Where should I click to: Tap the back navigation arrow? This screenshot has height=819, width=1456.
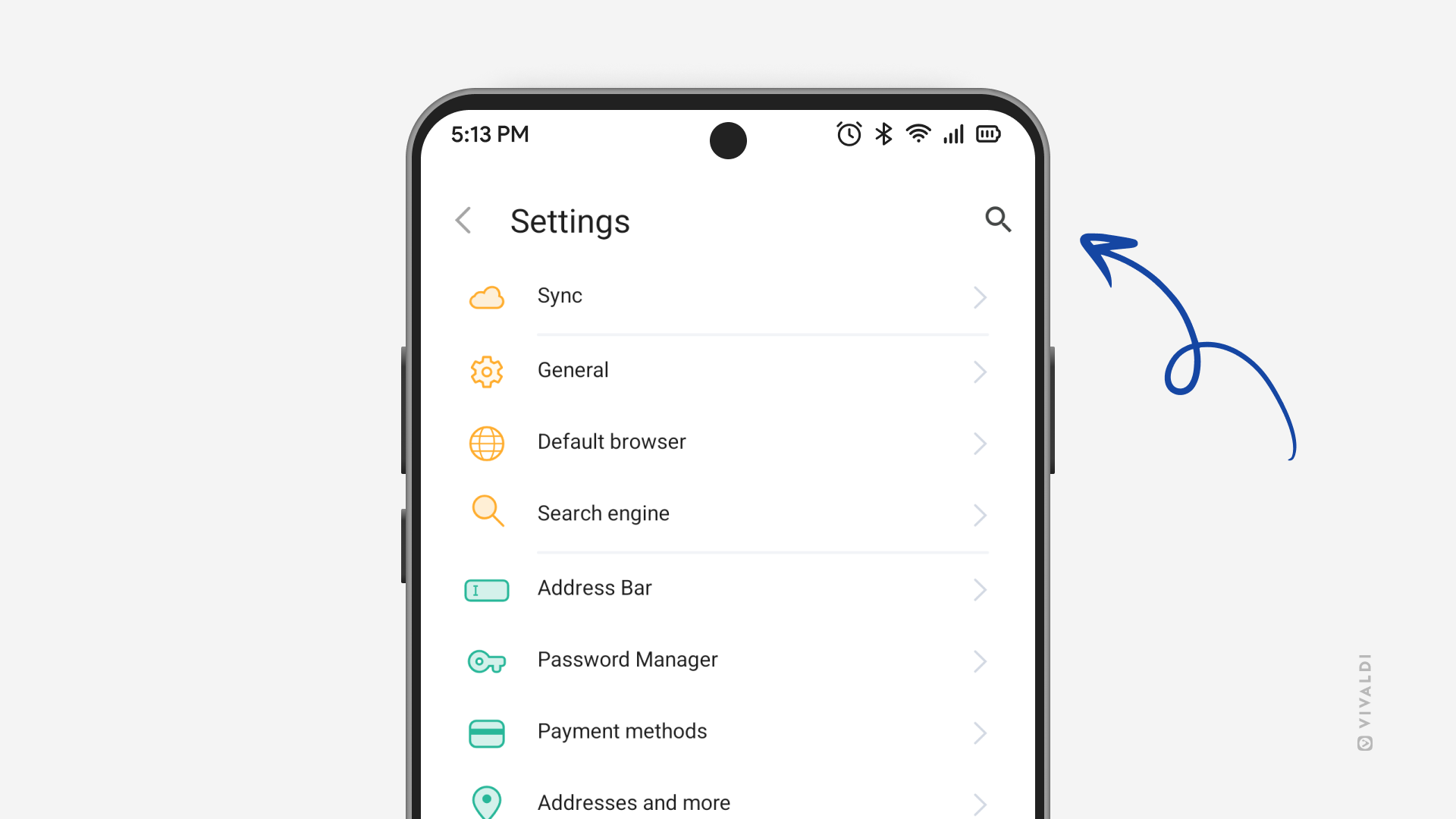click(464, 220)
